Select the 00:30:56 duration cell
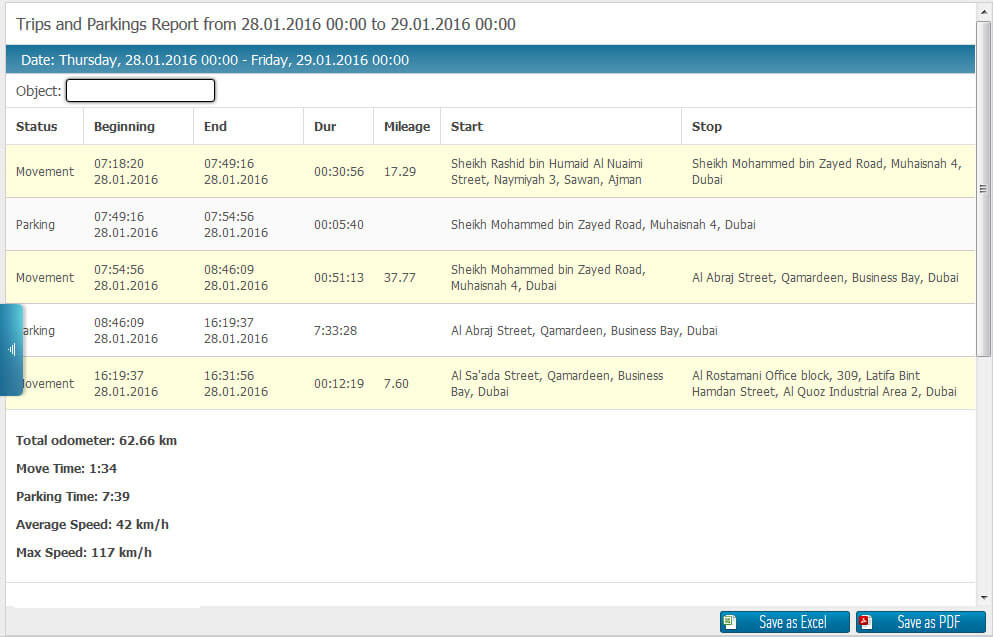This screenshot has width=993, height=637. pos(339,172)
